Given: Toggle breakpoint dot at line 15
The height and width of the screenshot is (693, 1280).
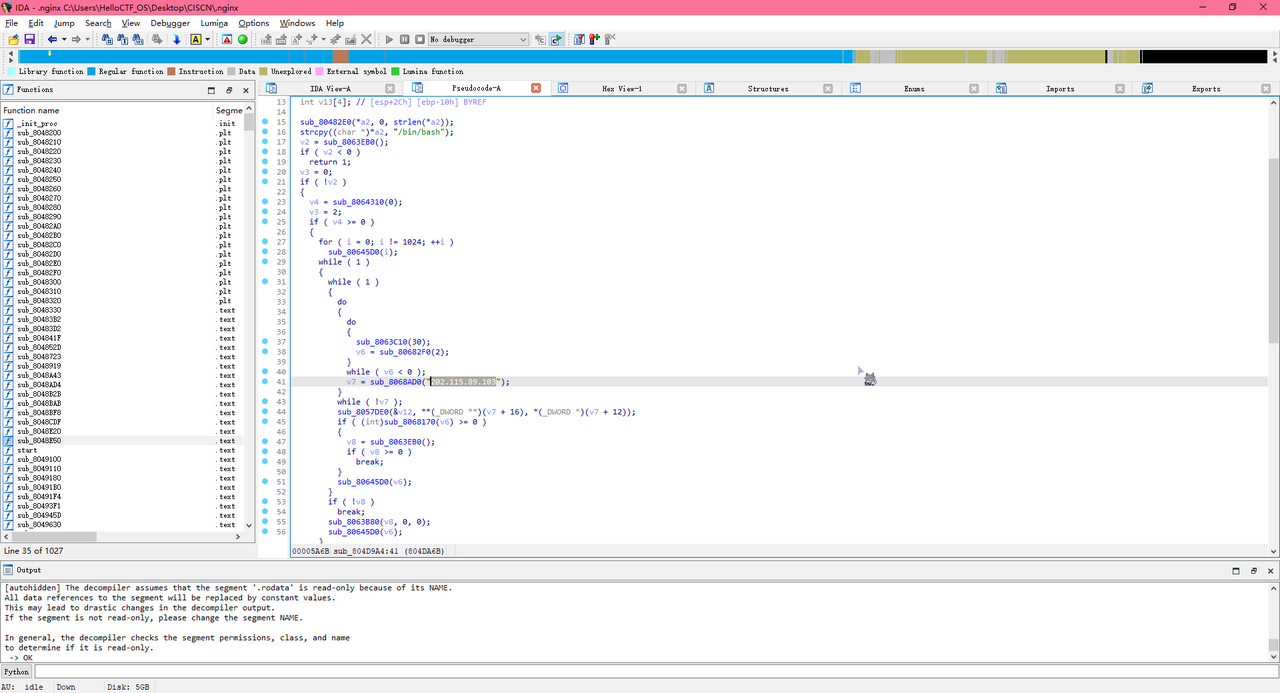Looking at the screenshot, I should [265, 122].
